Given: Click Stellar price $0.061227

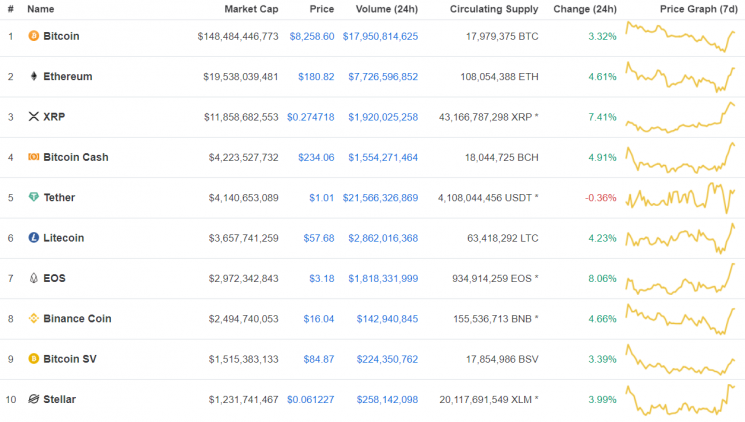Looking at the screenshot, I should pos(310,400).
